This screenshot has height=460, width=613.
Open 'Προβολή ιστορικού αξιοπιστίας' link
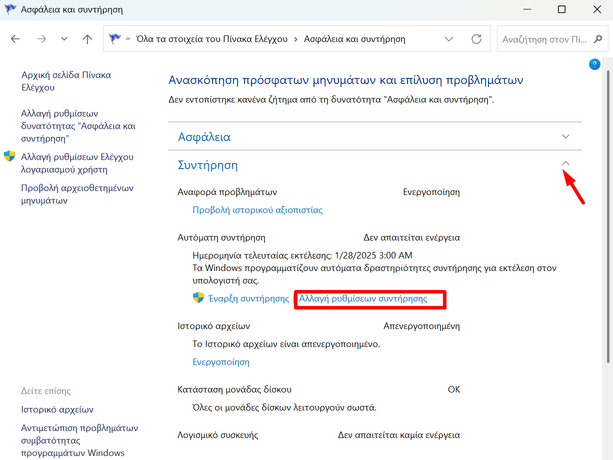point(258,210)
